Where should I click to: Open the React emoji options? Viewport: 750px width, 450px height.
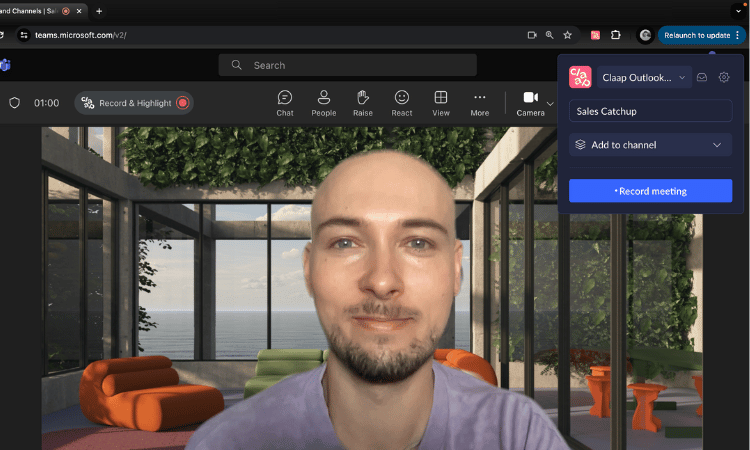tap(402, 103)
